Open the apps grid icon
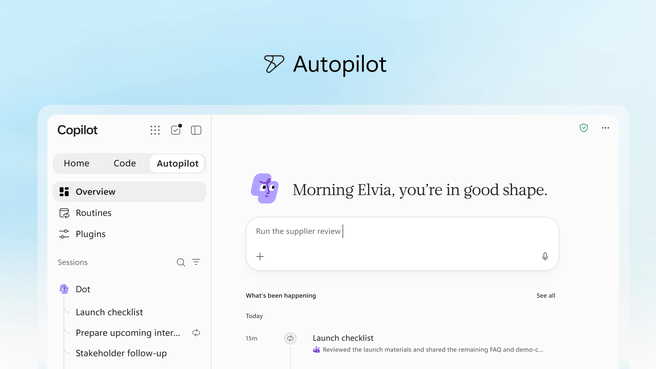 coord(155,130)
